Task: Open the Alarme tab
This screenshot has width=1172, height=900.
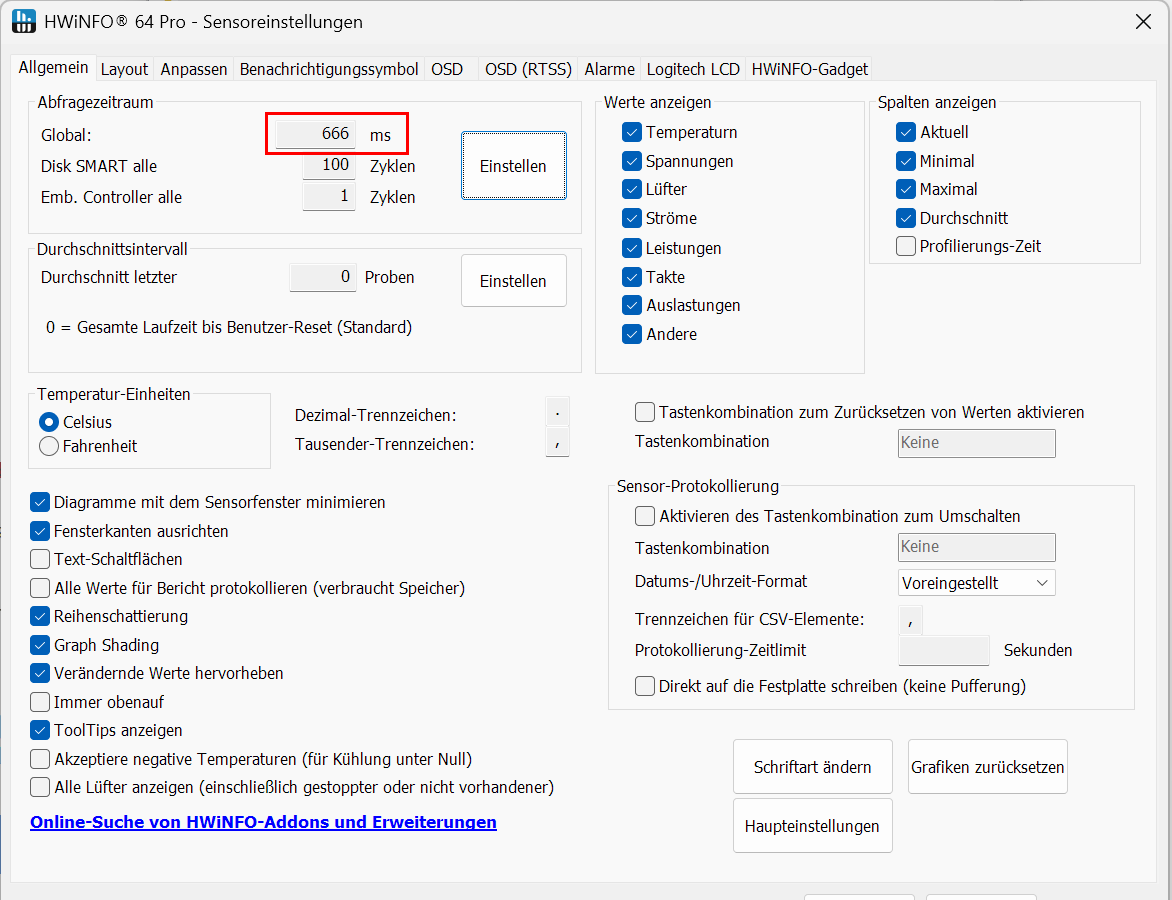Action: pyautogui.click(x=609, y=70)
